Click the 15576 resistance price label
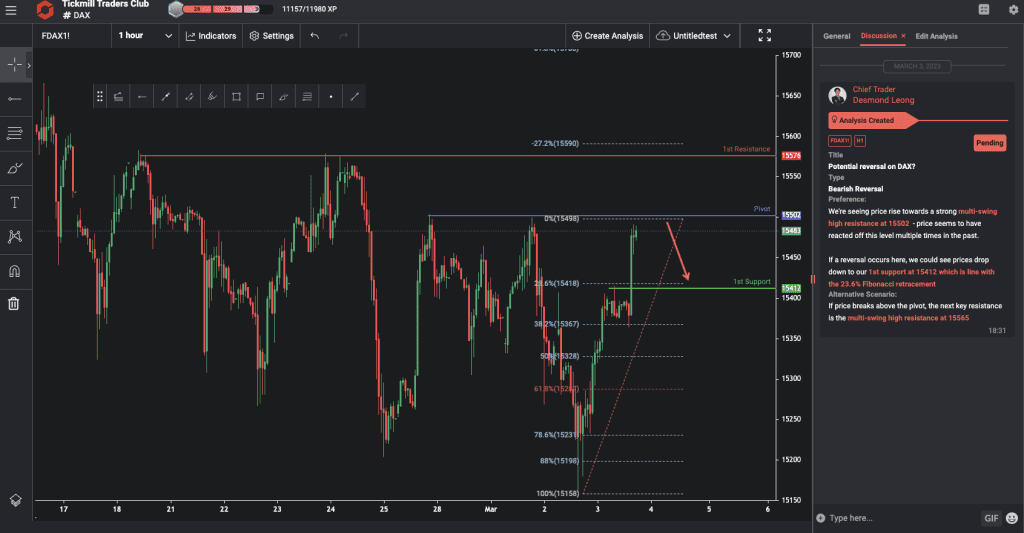The width and height of the screenshot is (1024, 533). (791, 156)
